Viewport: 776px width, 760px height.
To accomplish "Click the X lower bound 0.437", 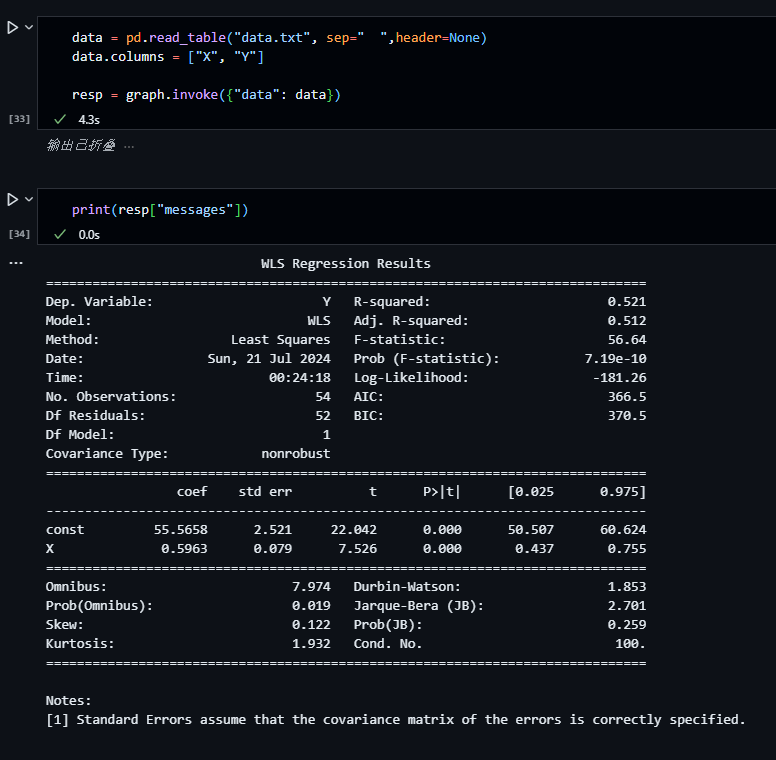I will [534, 549].
